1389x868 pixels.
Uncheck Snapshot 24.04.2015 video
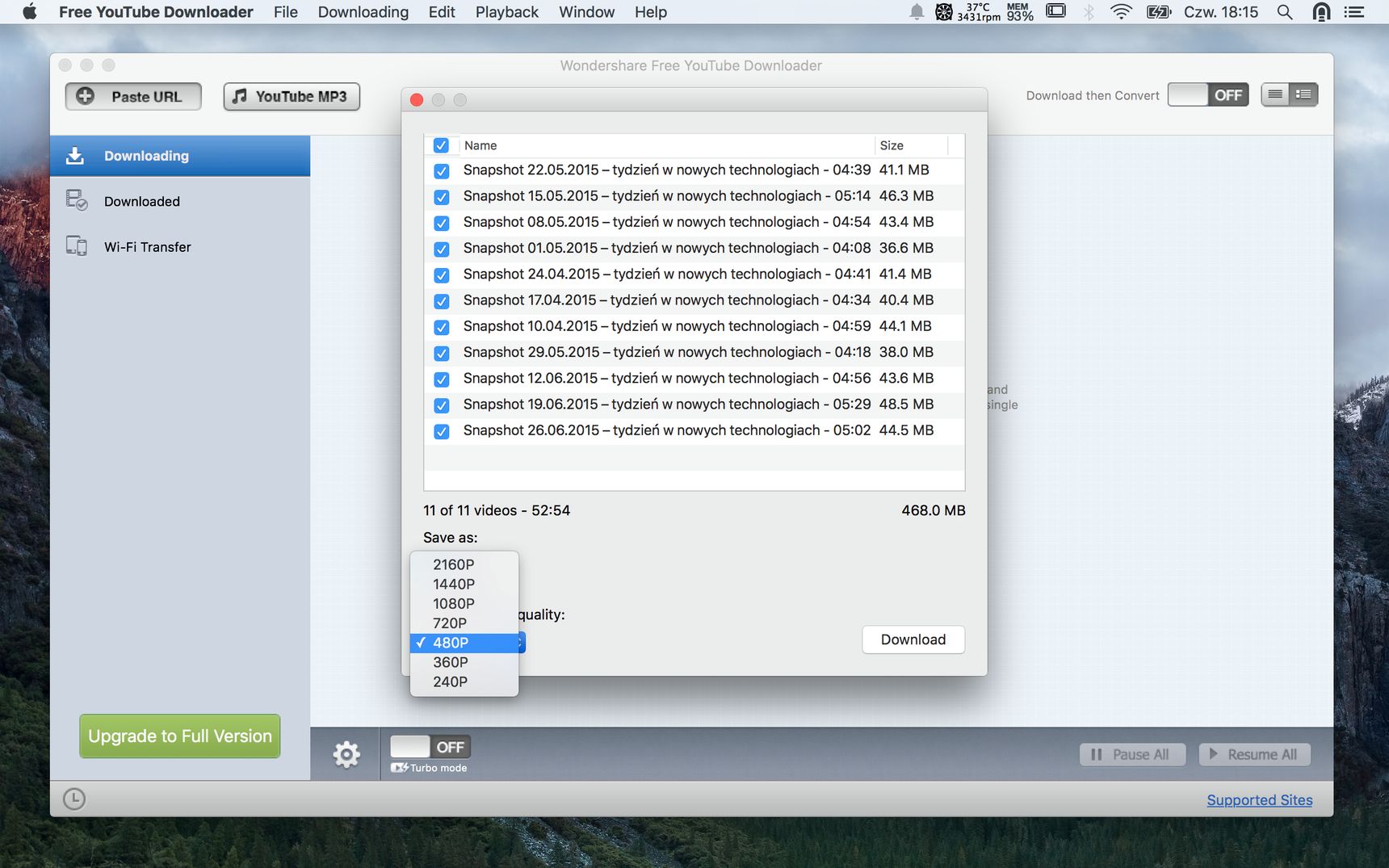[x=442, y=275]
